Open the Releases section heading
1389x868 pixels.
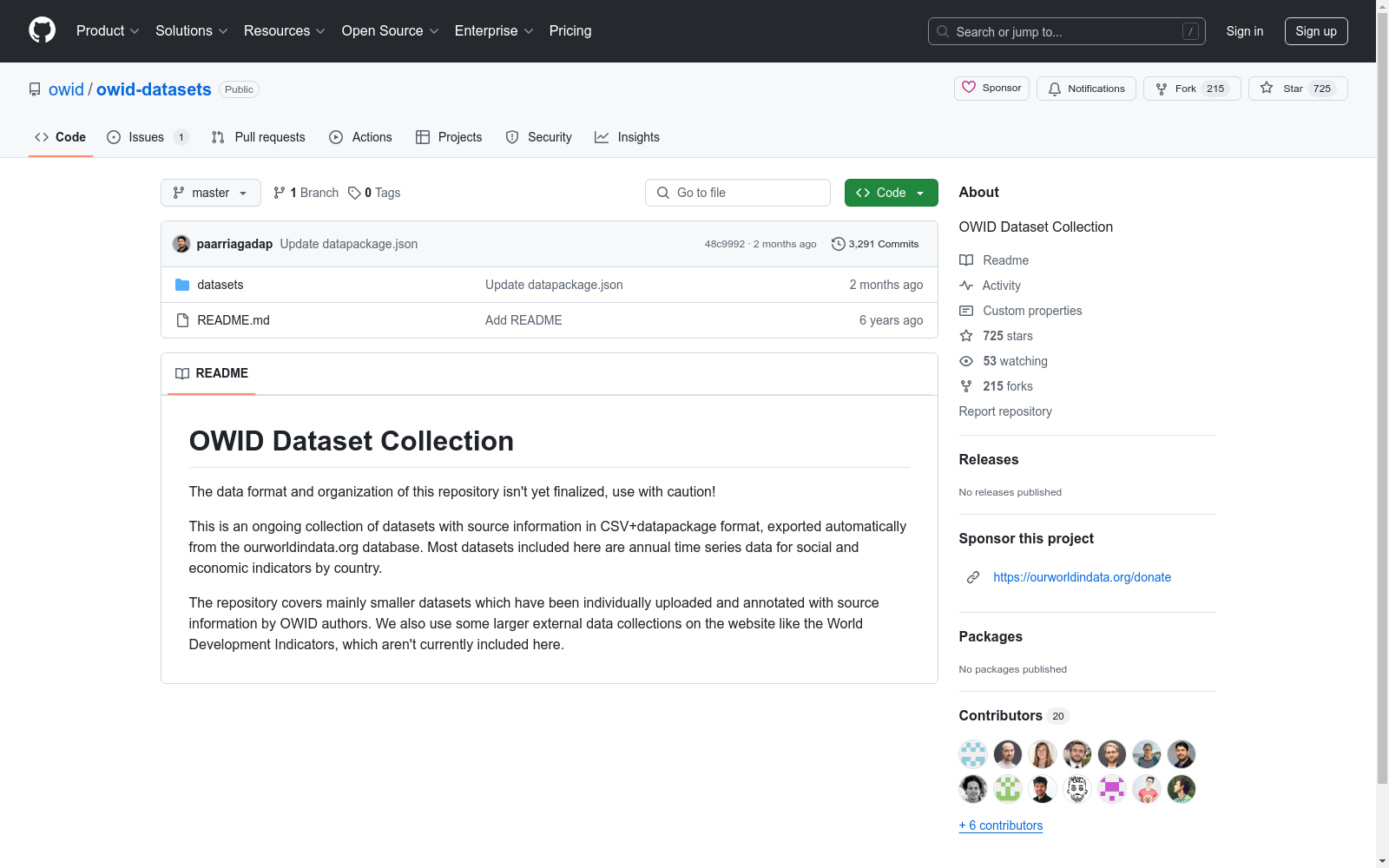(989, 460)
